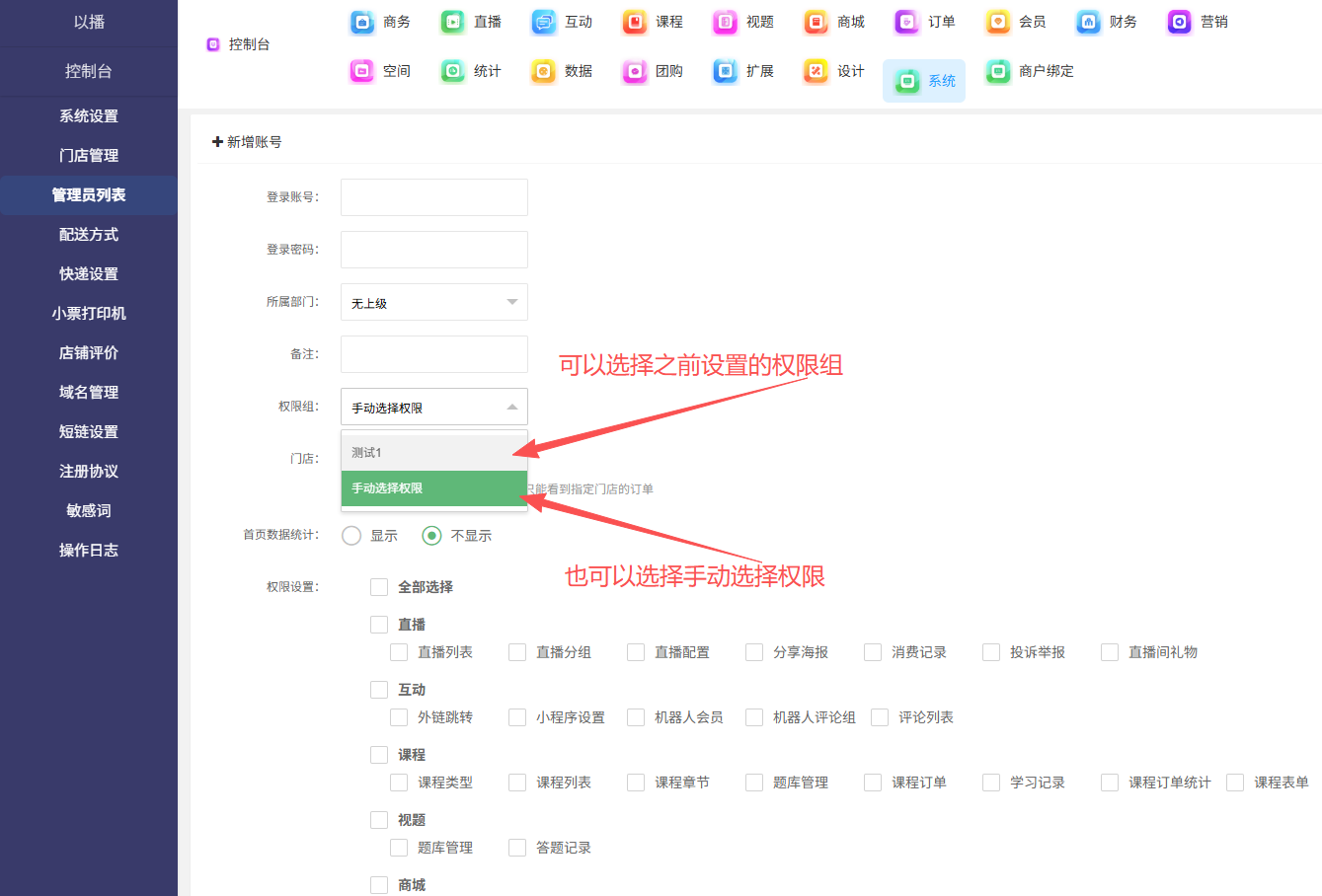Open 系统设置 in the left sidebar

point(89,116)
